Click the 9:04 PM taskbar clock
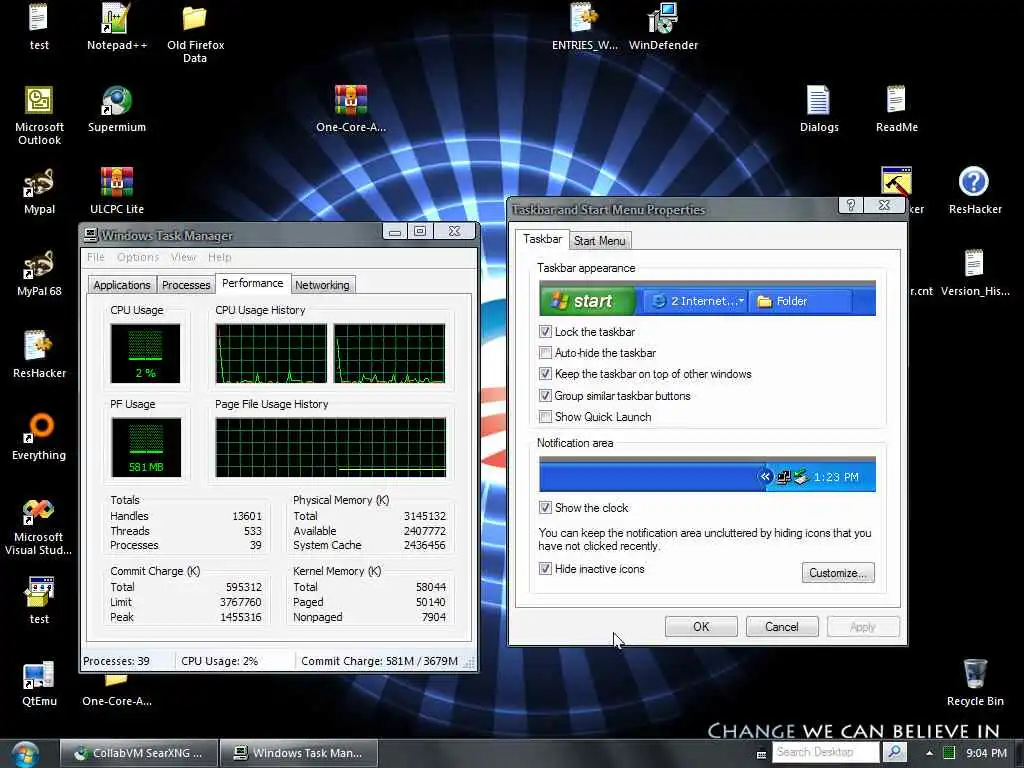Screen dimensions: 1024x768 point(986,753)
